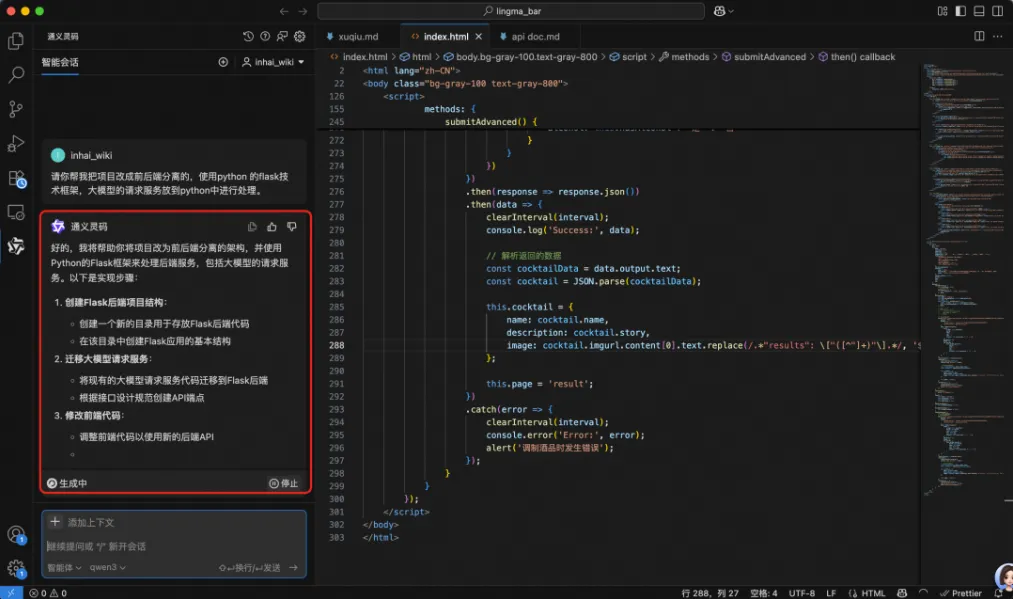This screenshot has height=599, width=1013.
Task: Stop generation with 停止 button
Action: [x=284, y=483]
